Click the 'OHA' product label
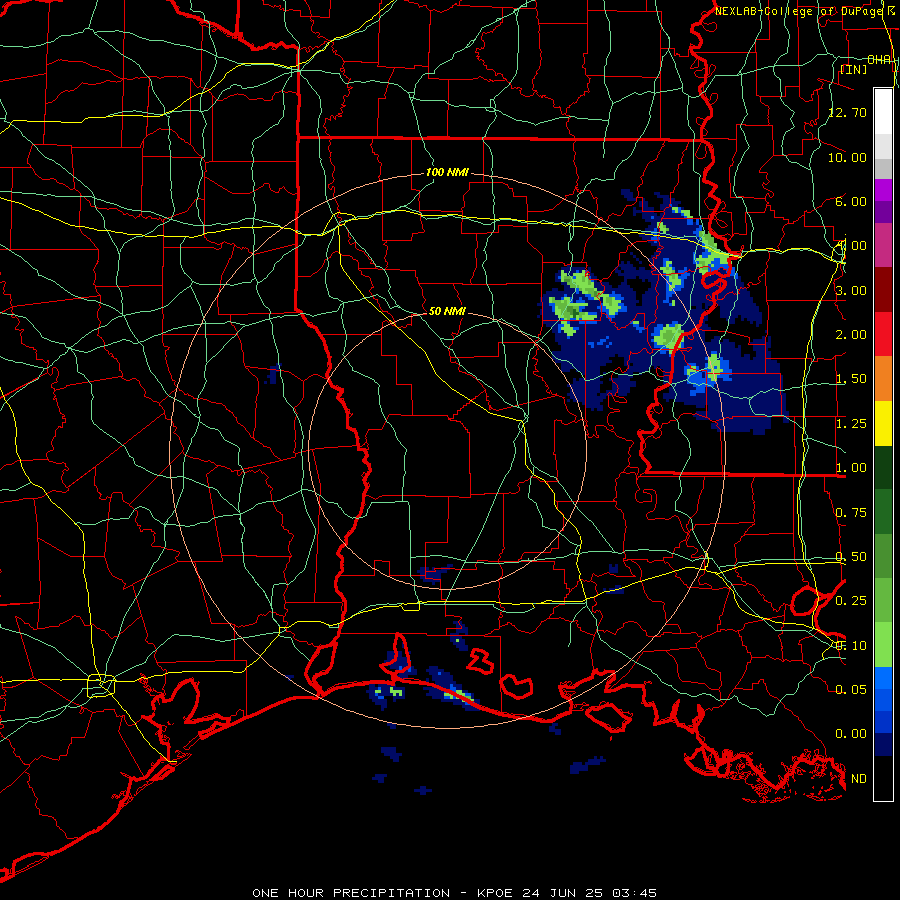The height and width of the screenshot is (900, 900). [879, 60]
